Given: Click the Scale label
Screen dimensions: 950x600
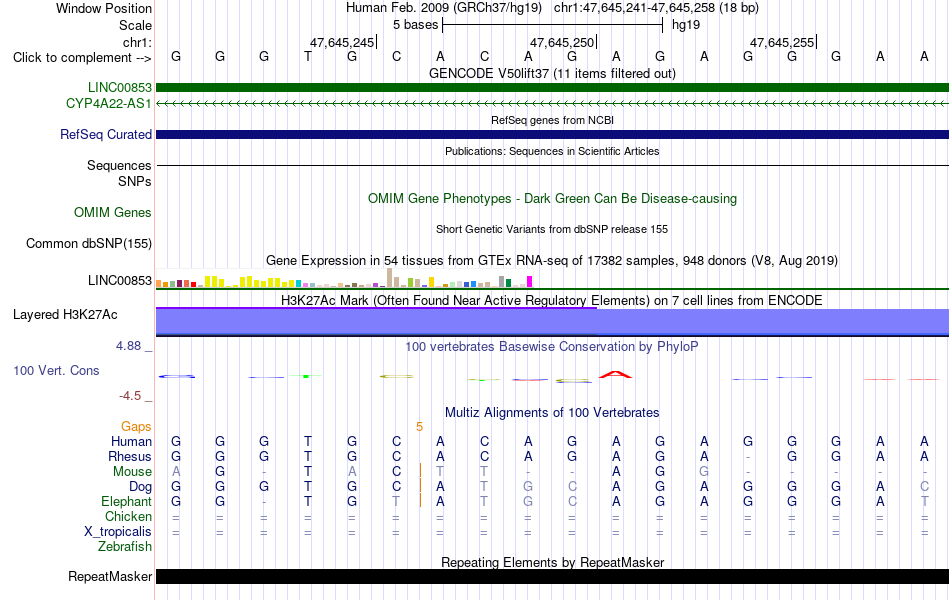Looking at the screenshot, I should [135, 25].
